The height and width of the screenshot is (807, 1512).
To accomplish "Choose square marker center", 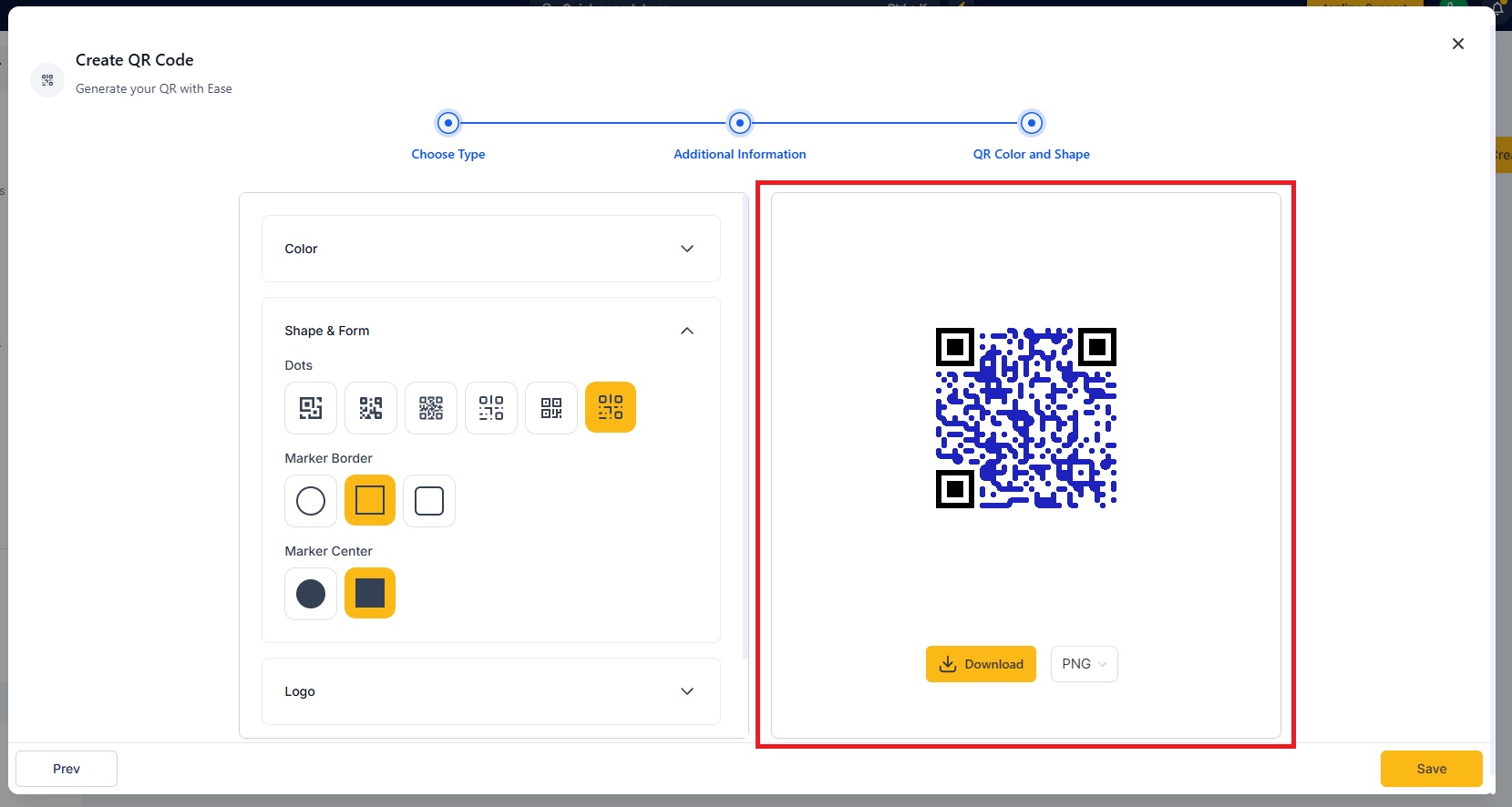I will point(370,593).
